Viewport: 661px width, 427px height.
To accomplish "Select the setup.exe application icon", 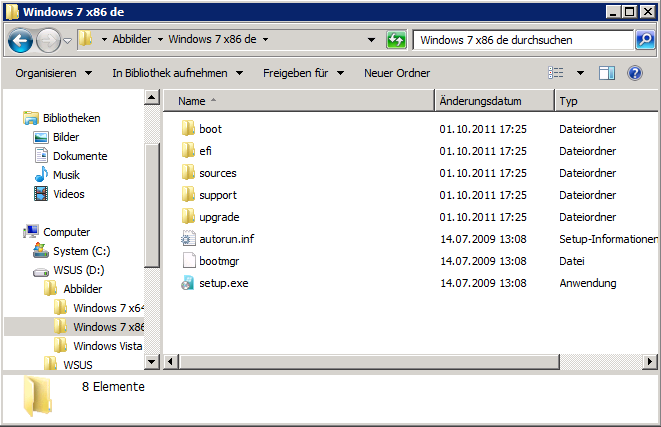I will [188, 282].
